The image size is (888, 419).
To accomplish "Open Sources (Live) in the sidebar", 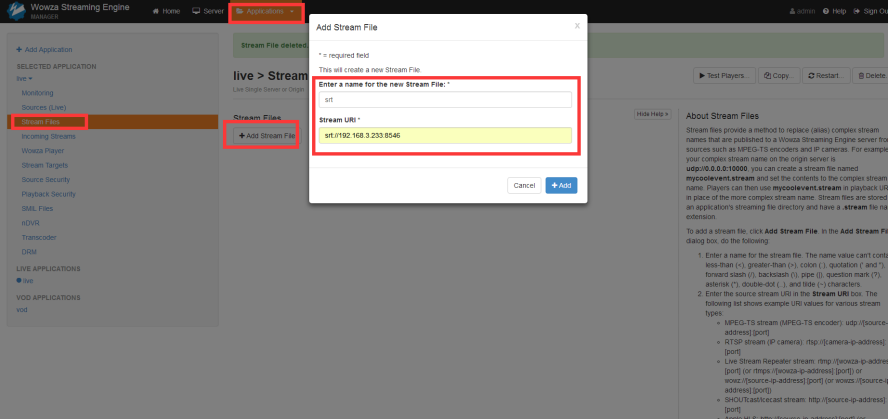I will click(44, 107).
